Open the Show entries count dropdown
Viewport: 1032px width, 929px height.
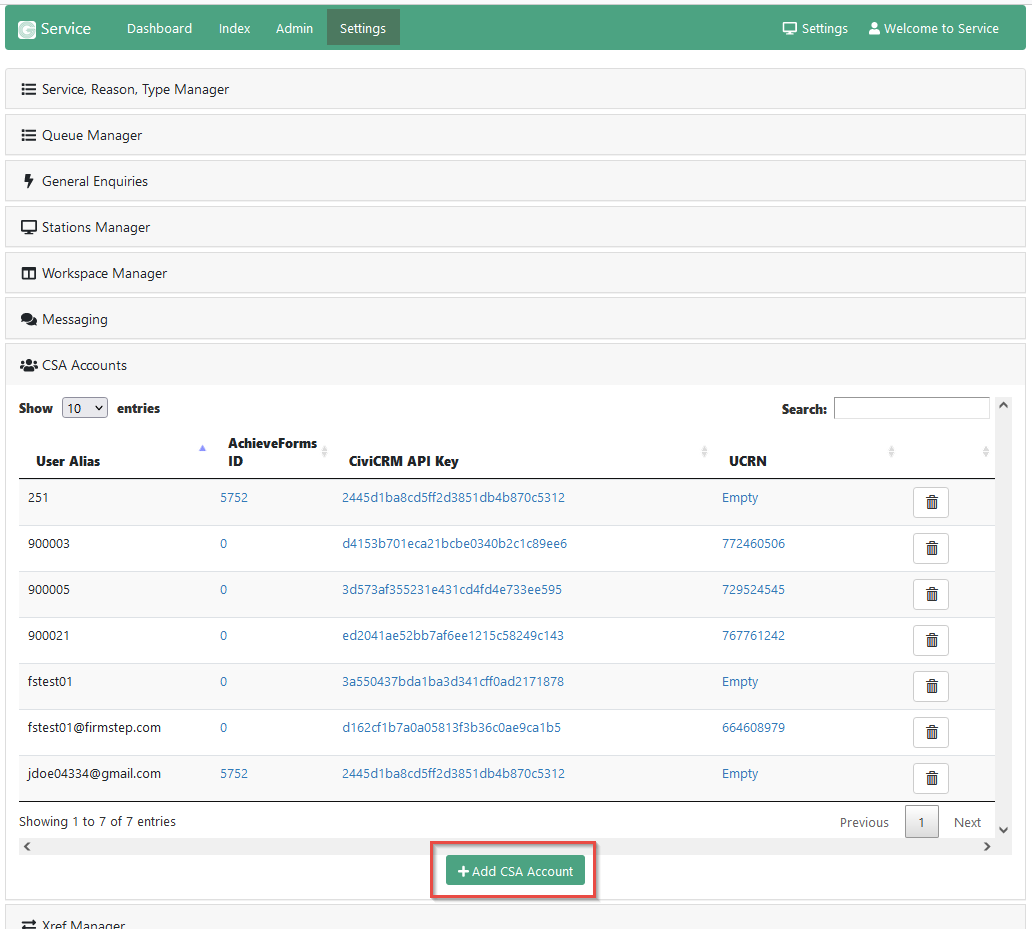[x=85, y=408]
